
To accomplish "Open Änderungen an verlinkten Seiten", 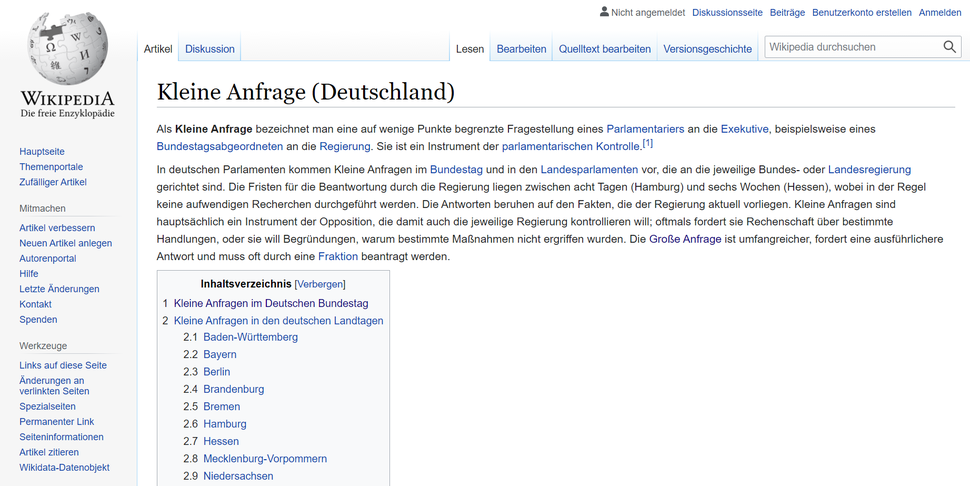I will coord(54,386).
